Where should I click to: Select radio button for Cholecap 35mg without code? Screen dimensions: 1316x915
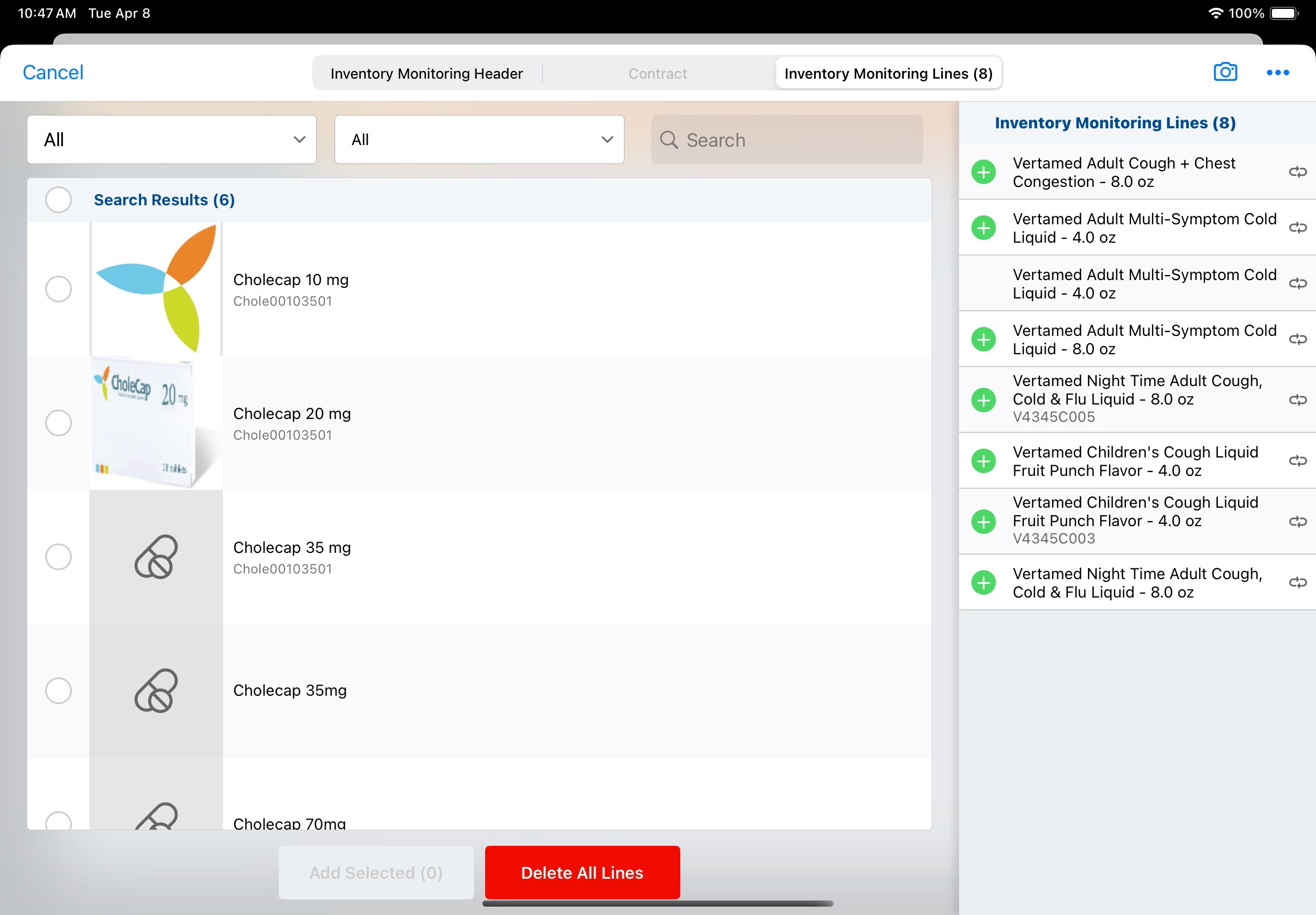(x=59, y=691)
